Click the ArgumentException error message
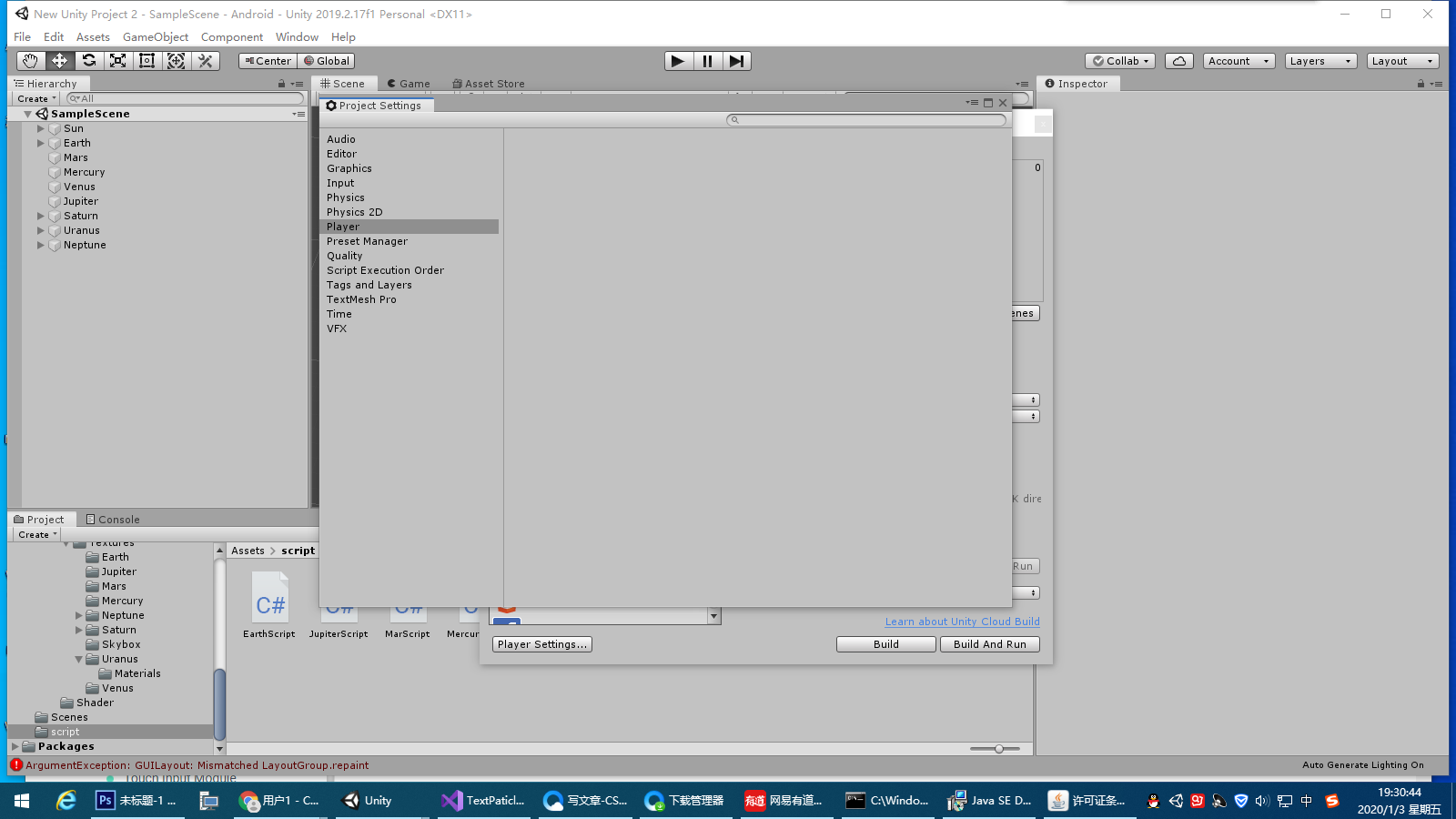 coord(197,765)
